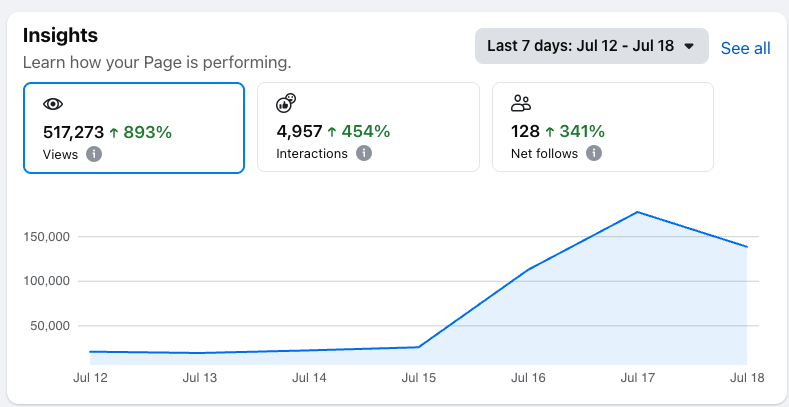Switch to the Net follows metric card

click(x=602, y=127)
